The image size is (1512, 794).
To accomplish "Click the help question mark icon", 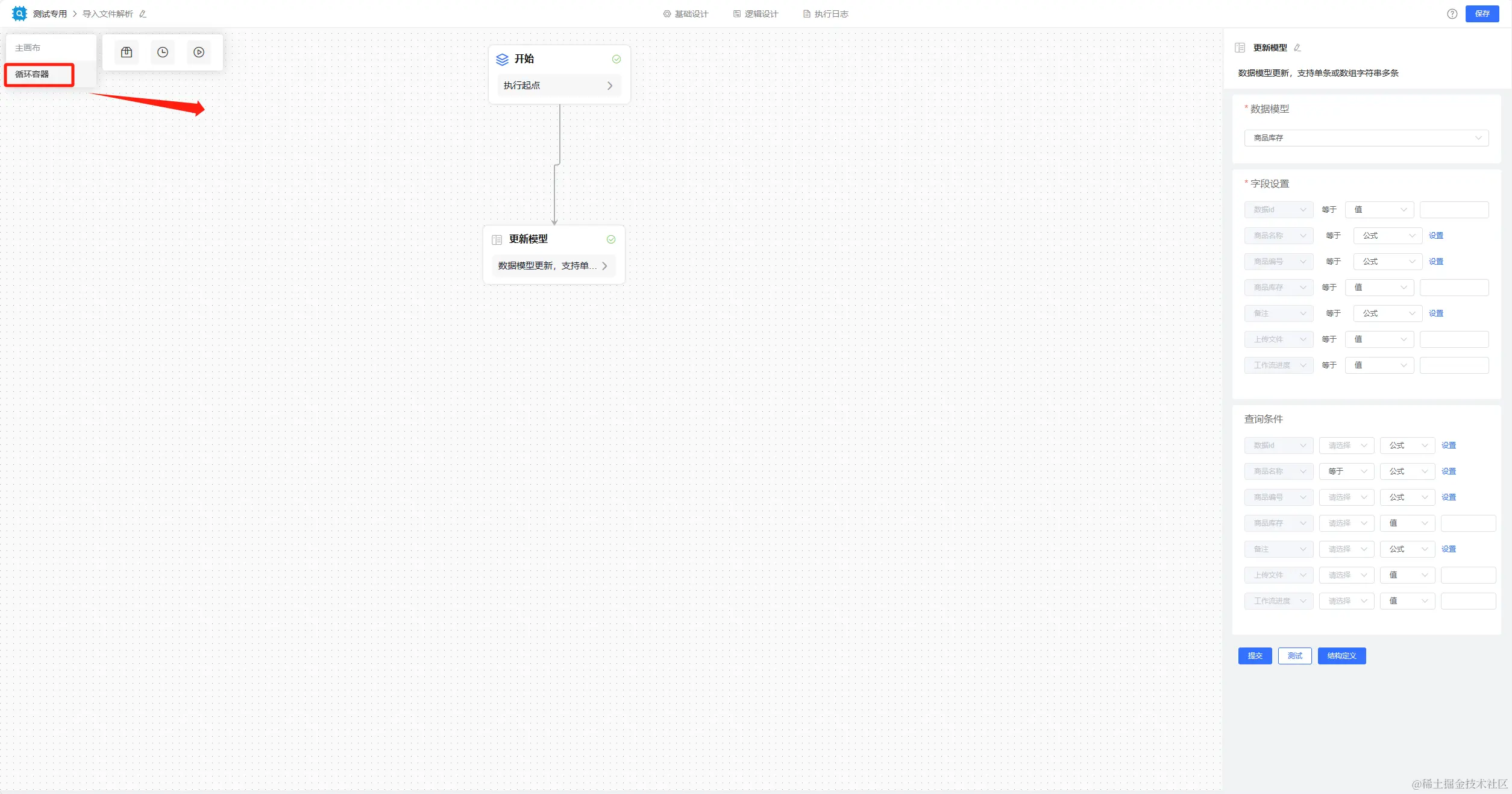I will tap(1452, 14).
